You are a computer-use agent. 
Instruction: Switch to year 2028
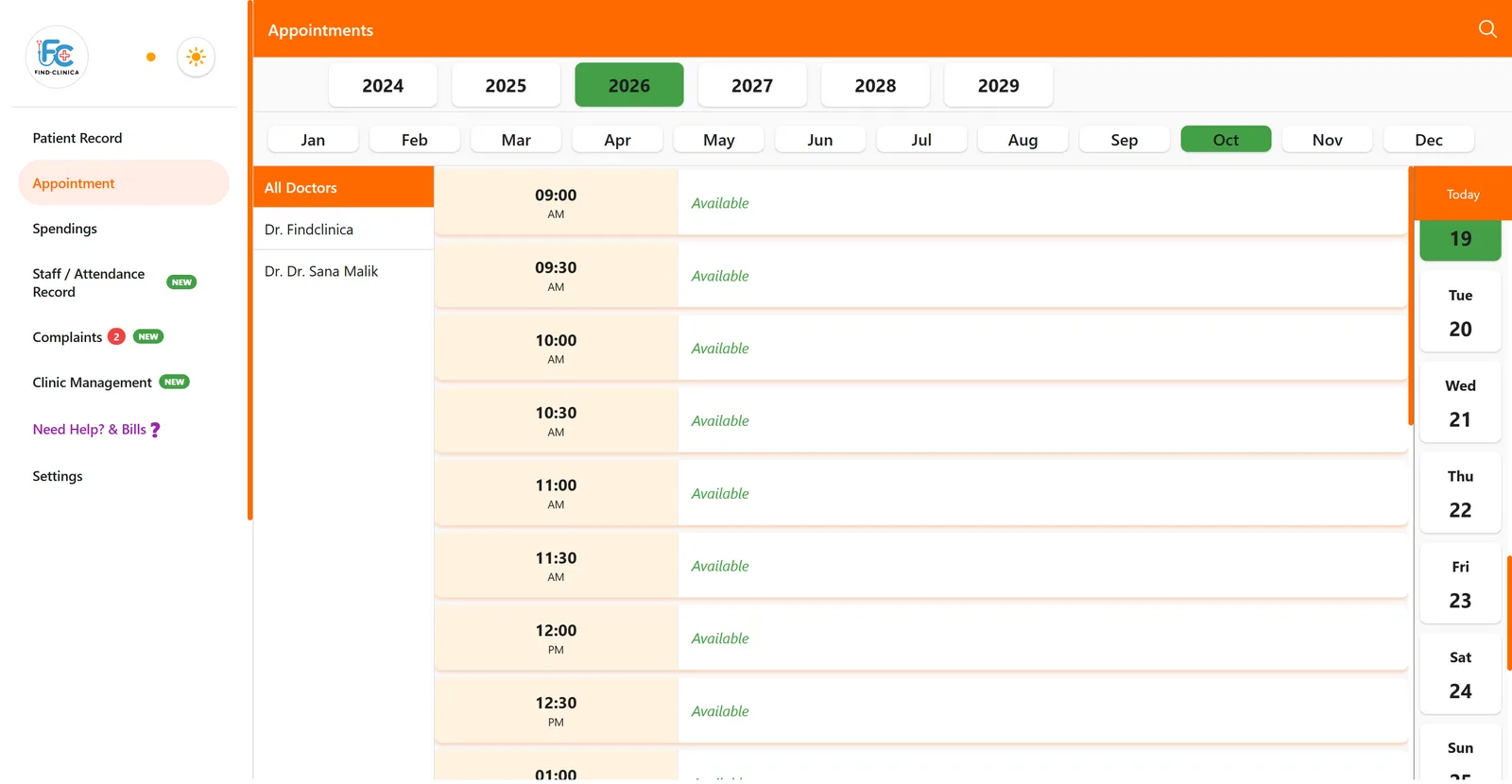tap(875, 85)
